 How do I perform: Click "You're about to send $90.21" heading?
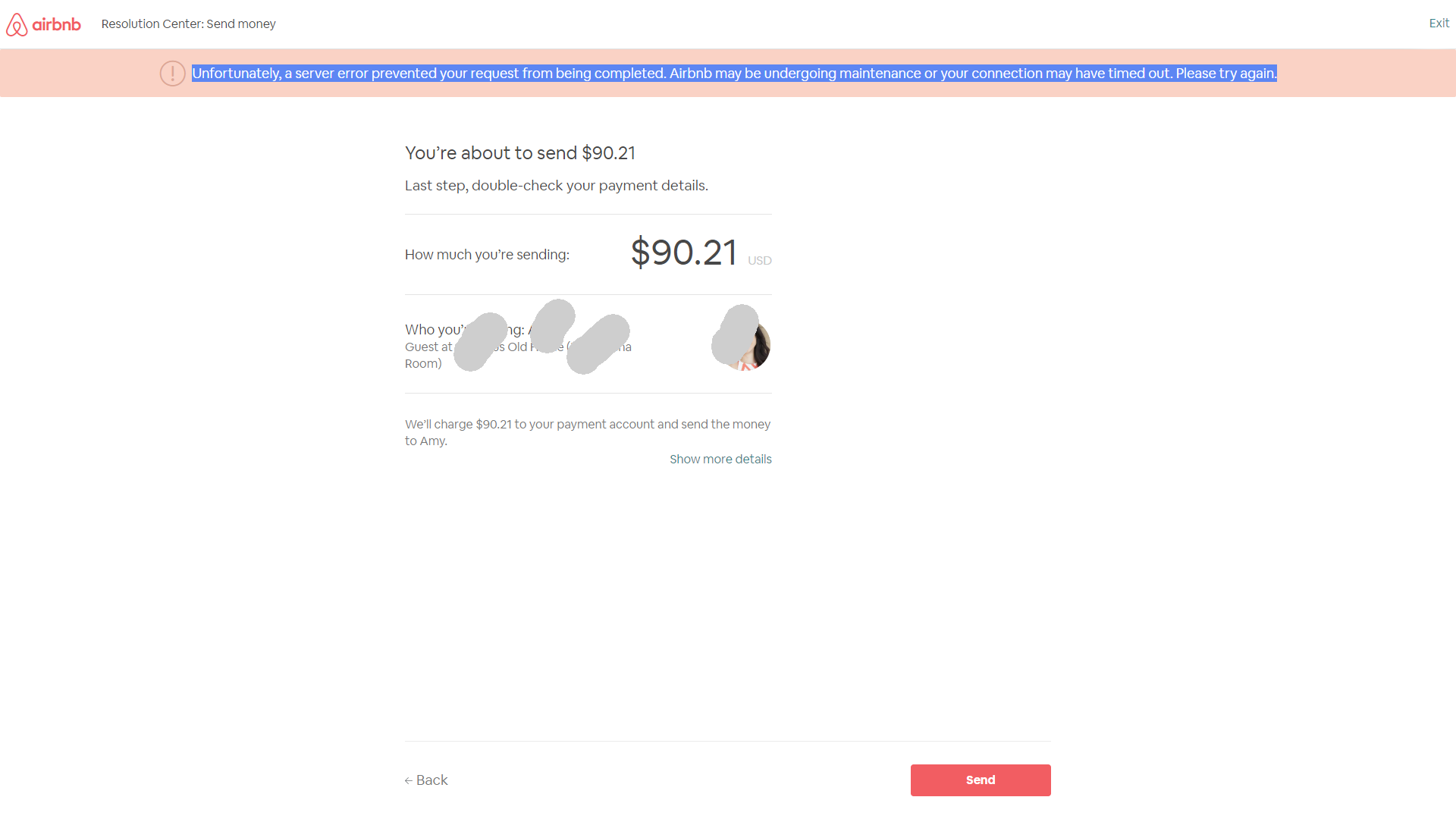tap(519, 153)
